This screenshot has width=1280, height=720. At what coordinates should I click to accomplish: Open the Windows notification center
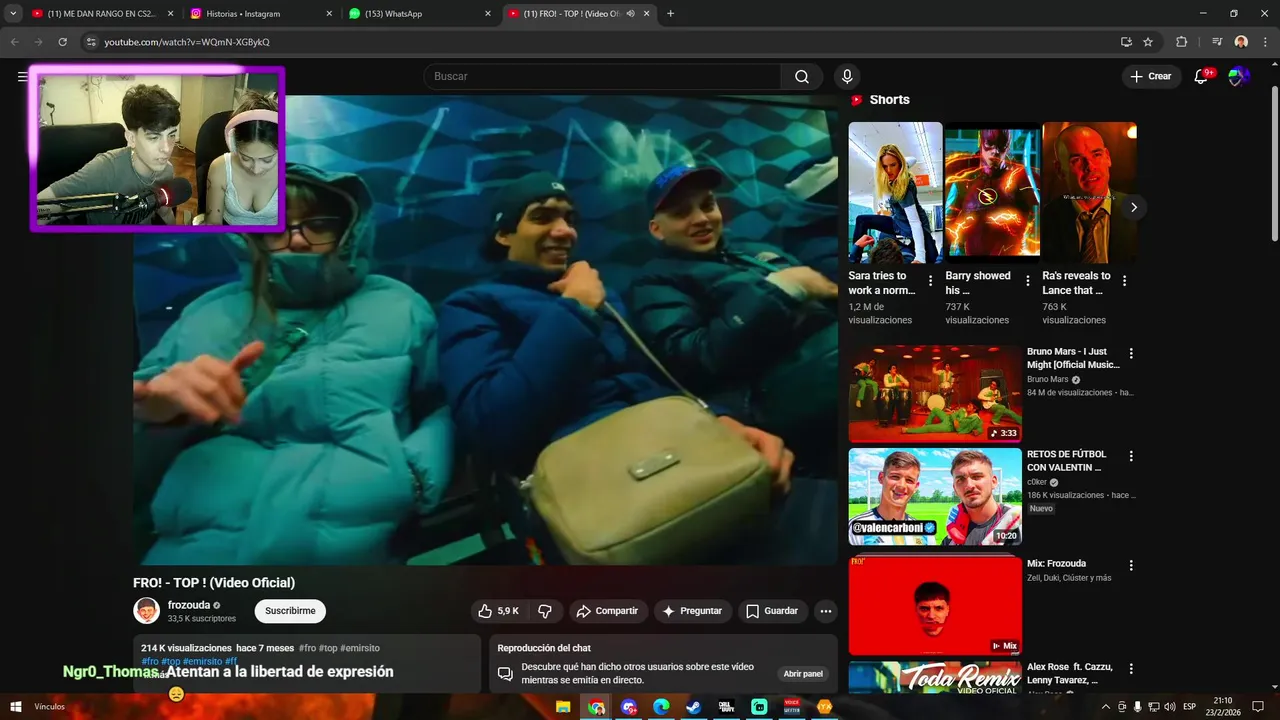tap(1258, 707)
